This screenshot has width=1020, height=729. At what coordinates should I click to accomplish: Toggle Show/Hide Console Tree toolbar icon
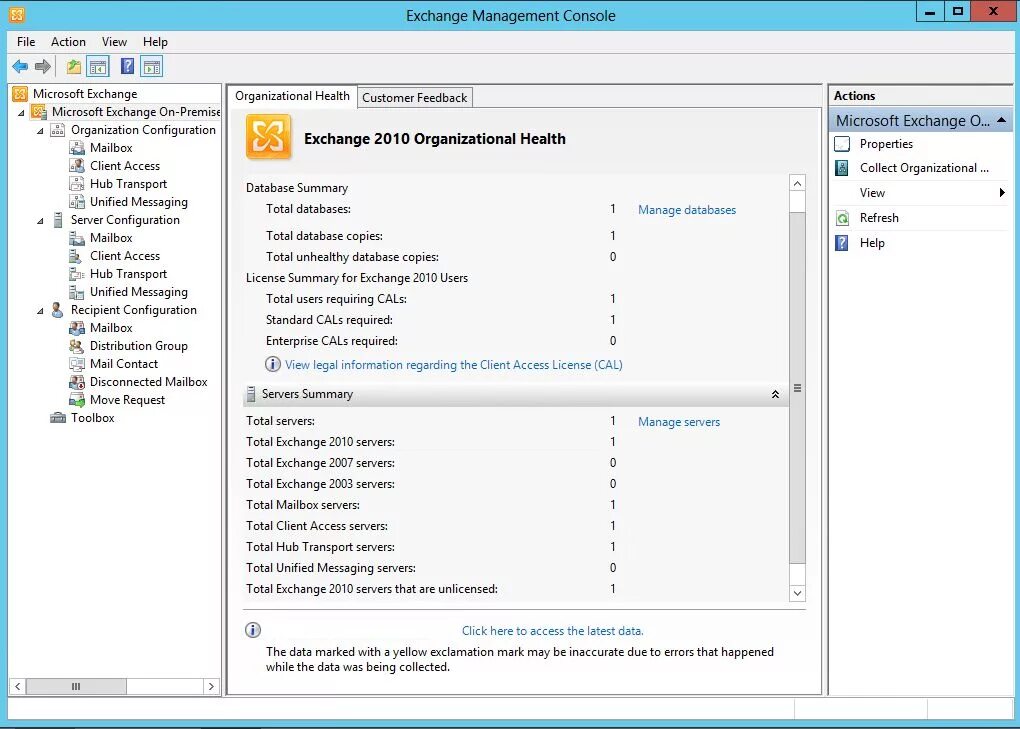click(98, 66)
